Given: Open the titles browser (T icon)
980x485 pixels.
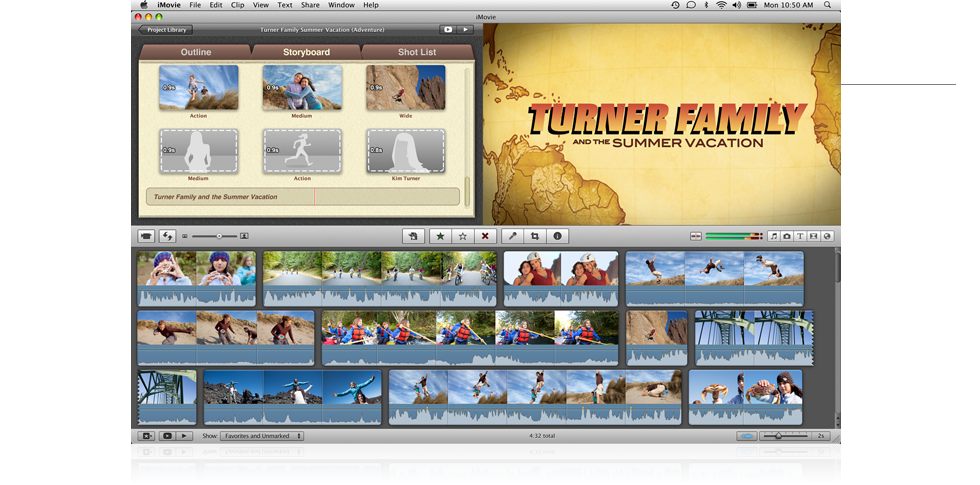Looking at the screenshot, I should (x=800, y=236).
